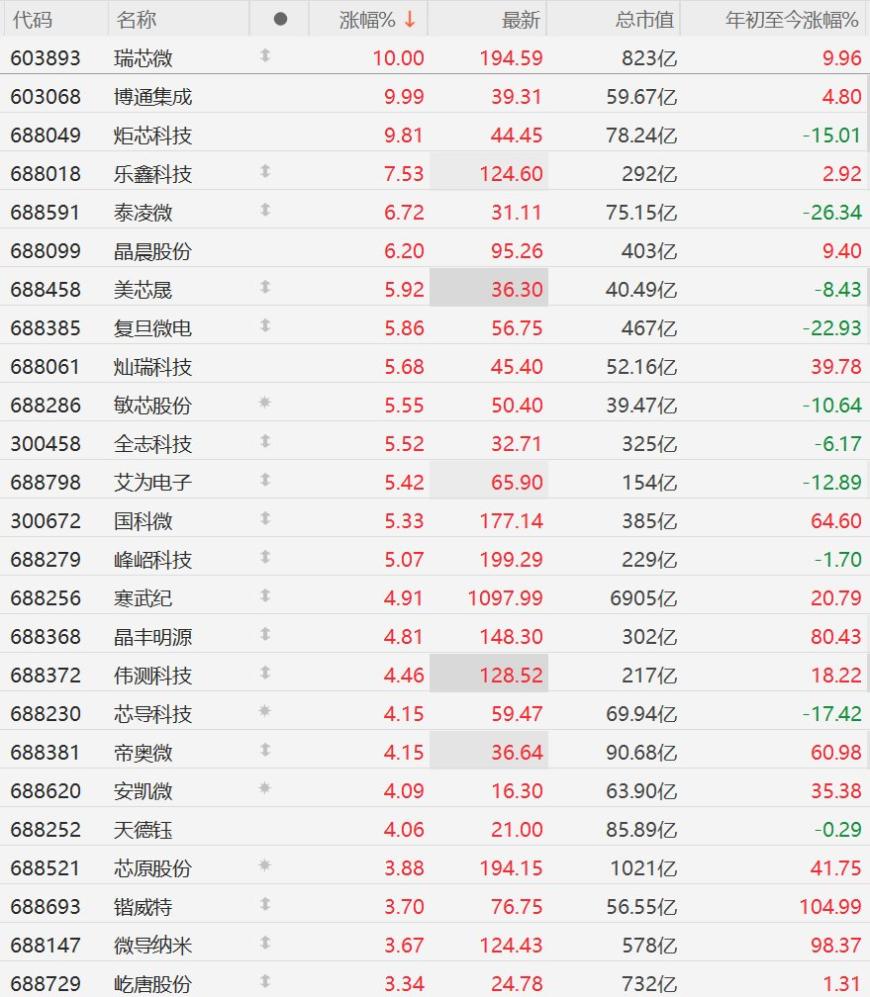Click market cap 90.68亿
The height and width of the screenshot is (997, 870).
[642, 752]
